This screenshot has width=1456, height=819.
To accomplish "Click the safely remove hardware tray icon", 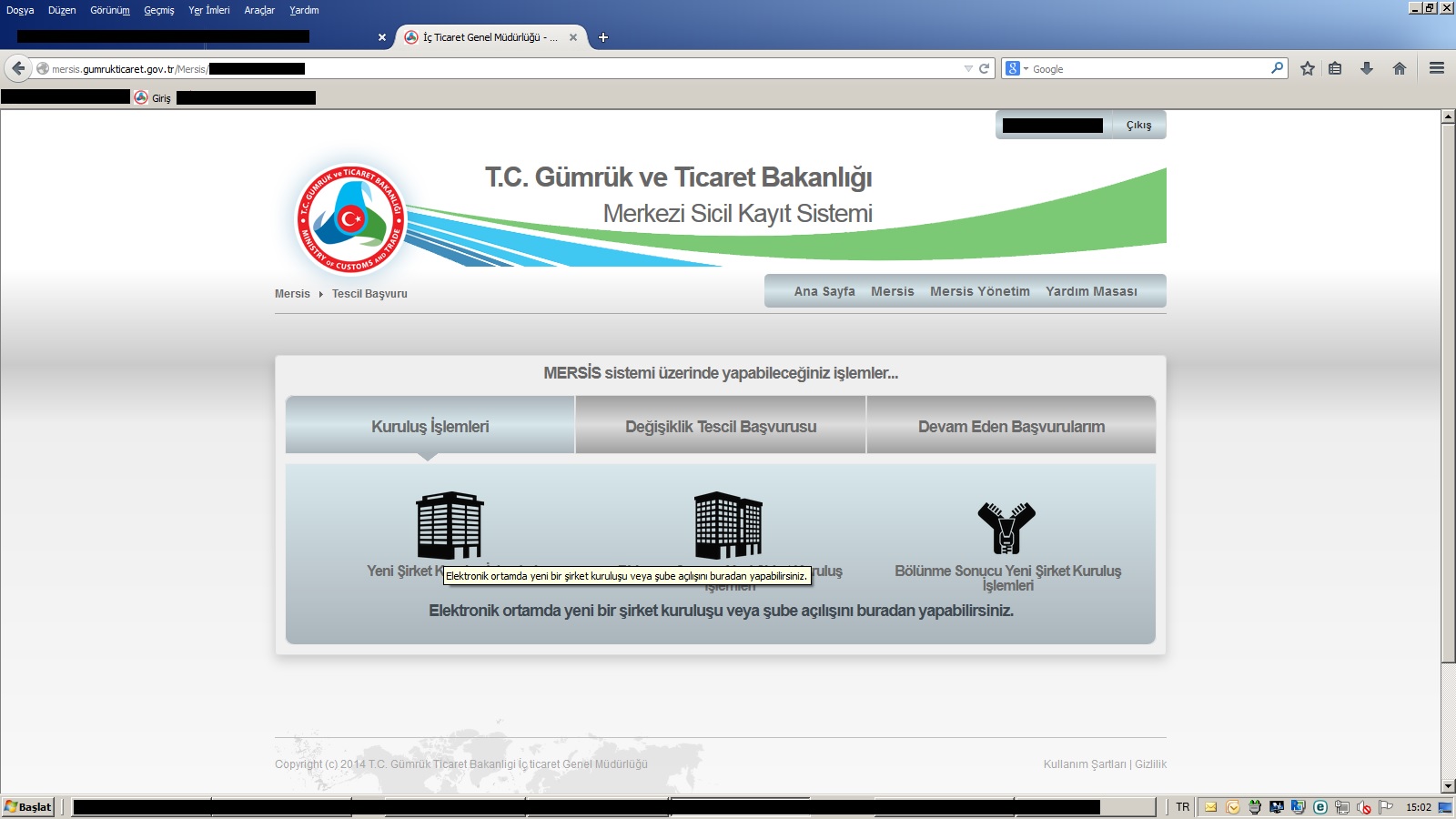I will (x=1255, y=807).
